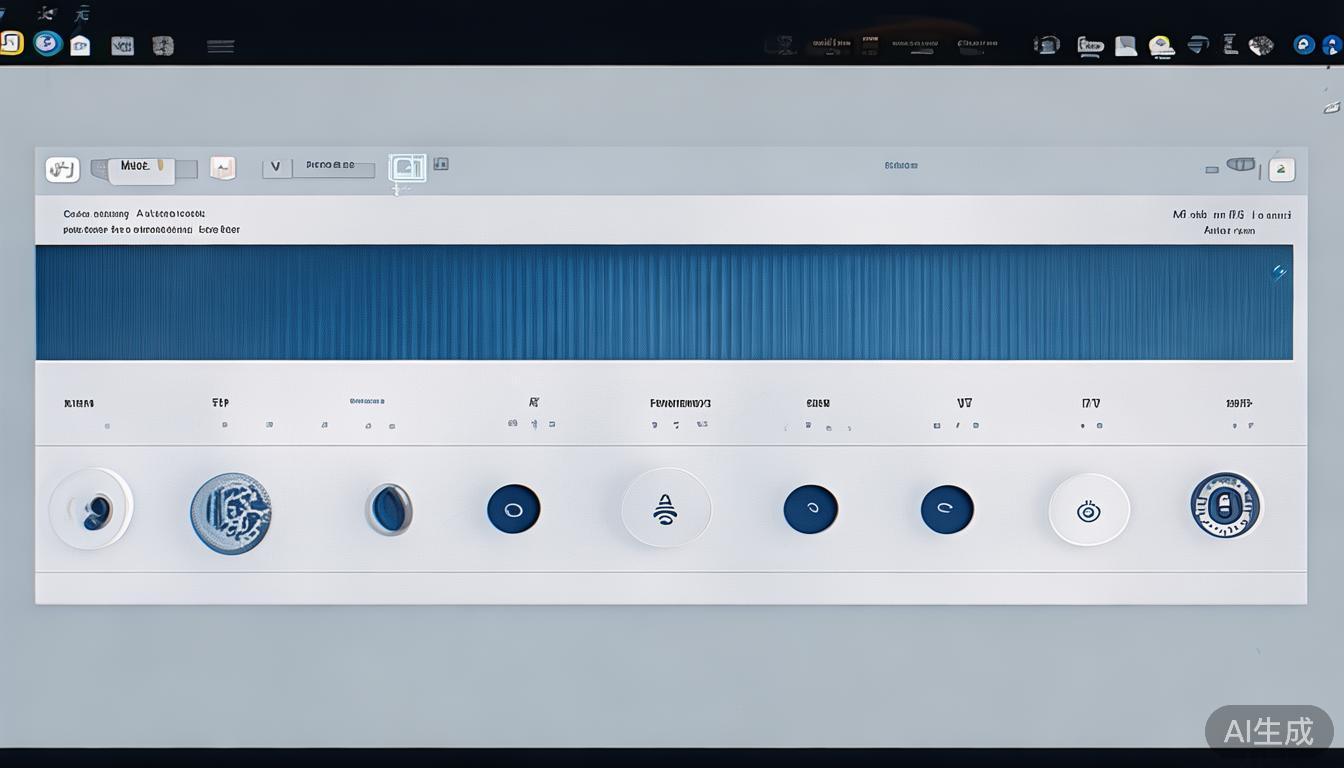Toggle the dark blue circle left of bell button
The image size is (1344, 768).
pos(513,509)
